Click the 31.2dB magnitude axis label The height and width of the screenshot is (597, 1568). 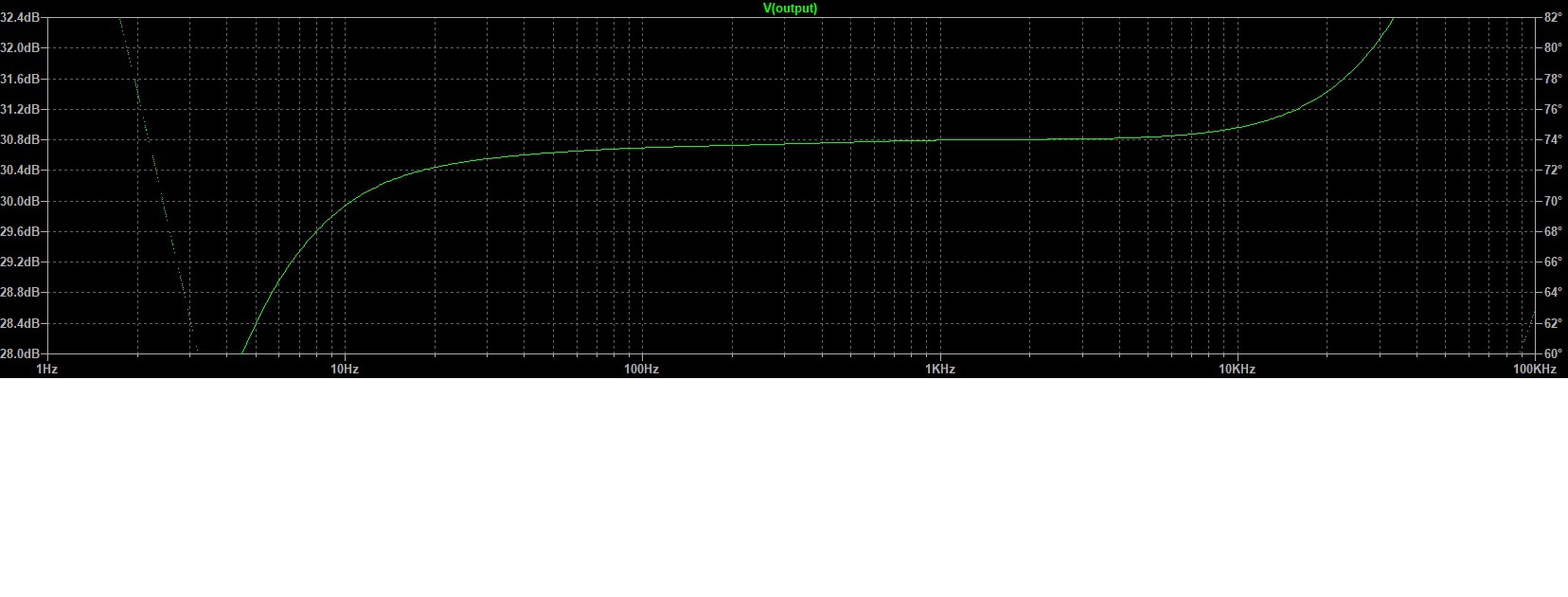pyautogui.click(x=19, y=109)
